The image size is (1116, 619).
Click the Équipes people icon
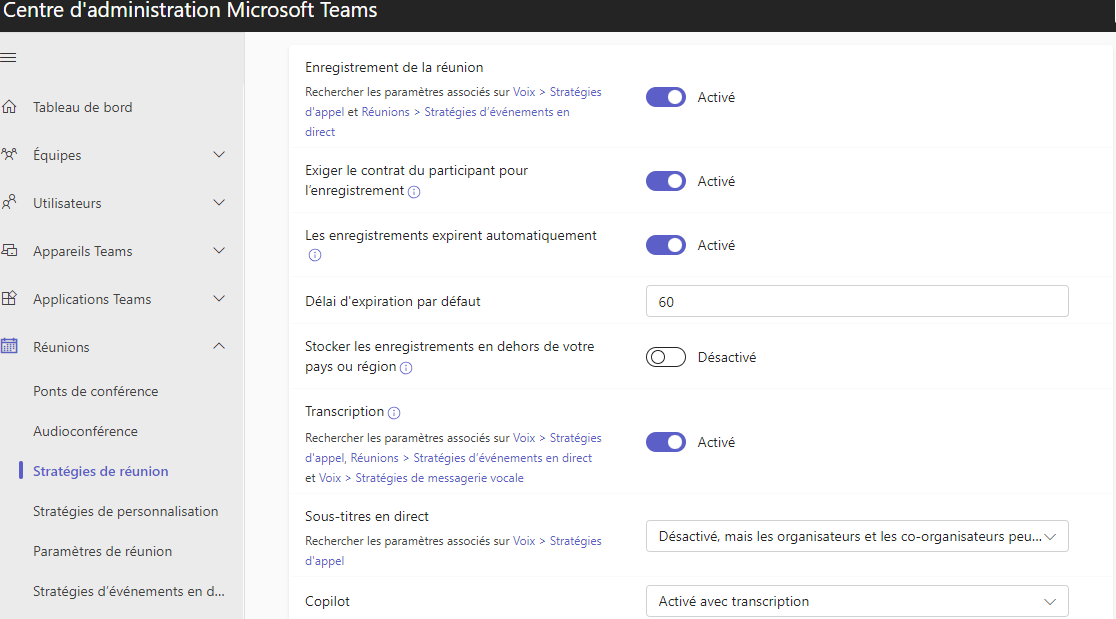click(10, 155)
